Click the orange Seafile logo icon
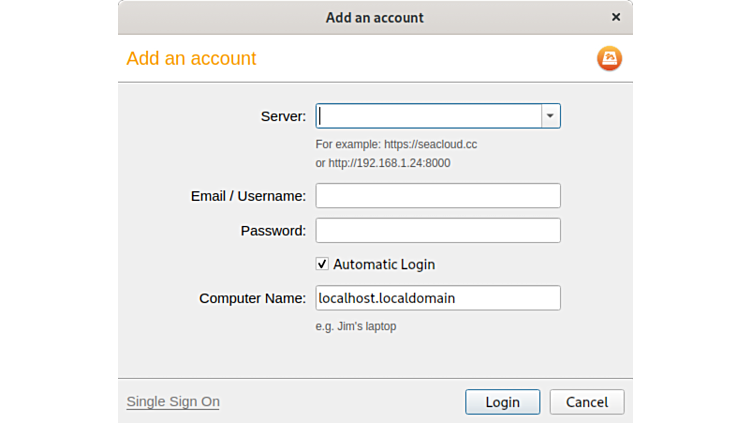 point(609,59)
